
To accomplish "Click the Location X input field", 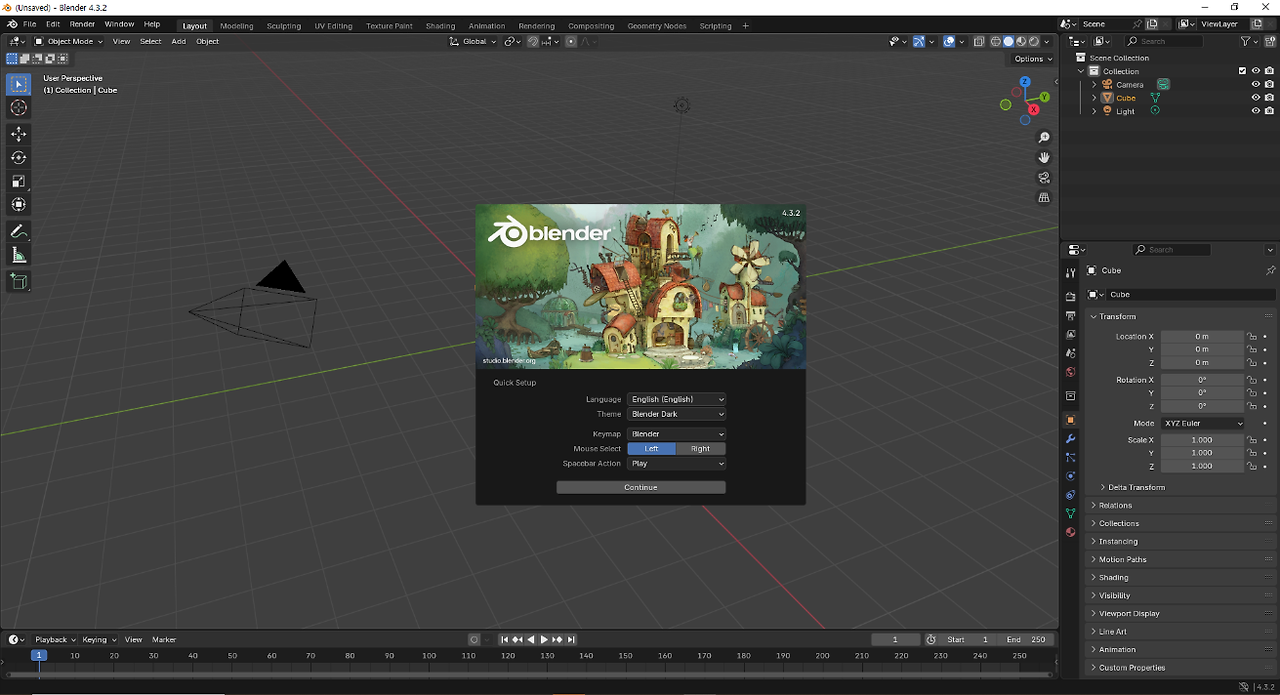I will tap(1202, 337).
